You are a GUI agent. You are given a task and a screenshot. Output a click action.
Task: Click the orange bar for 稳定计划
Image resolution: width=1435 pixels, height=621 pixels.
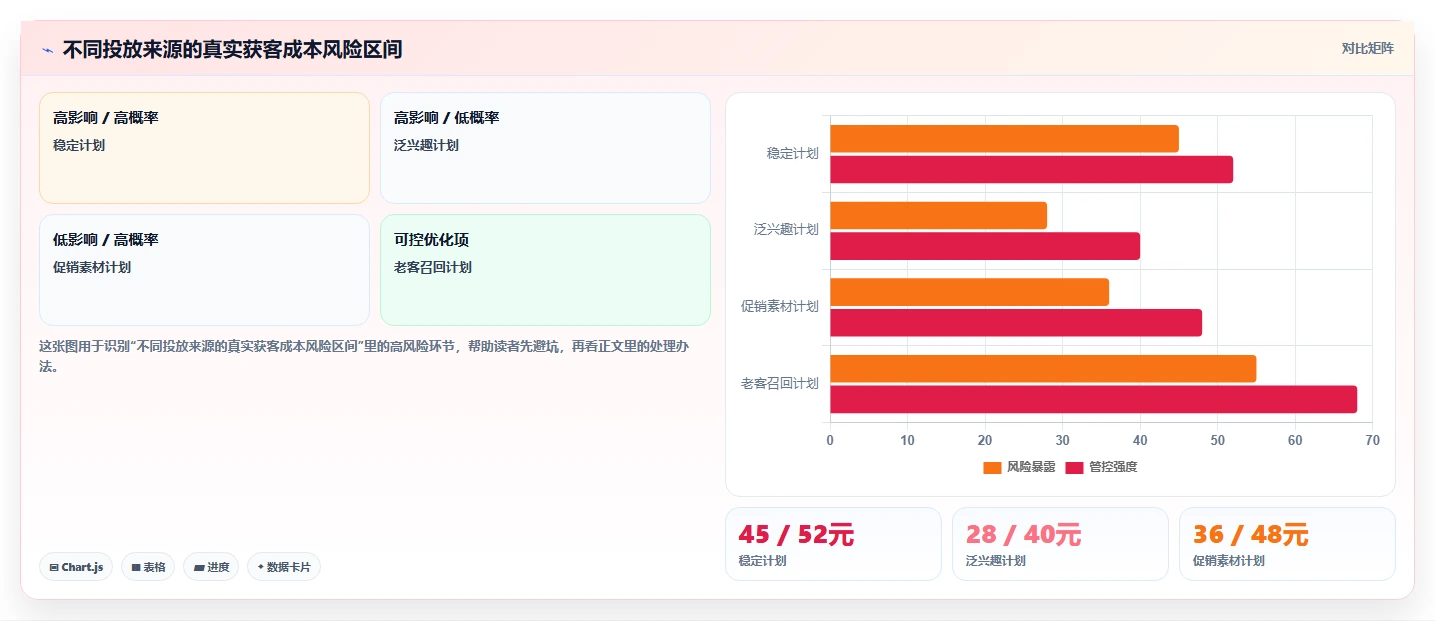pos(1004,139)
